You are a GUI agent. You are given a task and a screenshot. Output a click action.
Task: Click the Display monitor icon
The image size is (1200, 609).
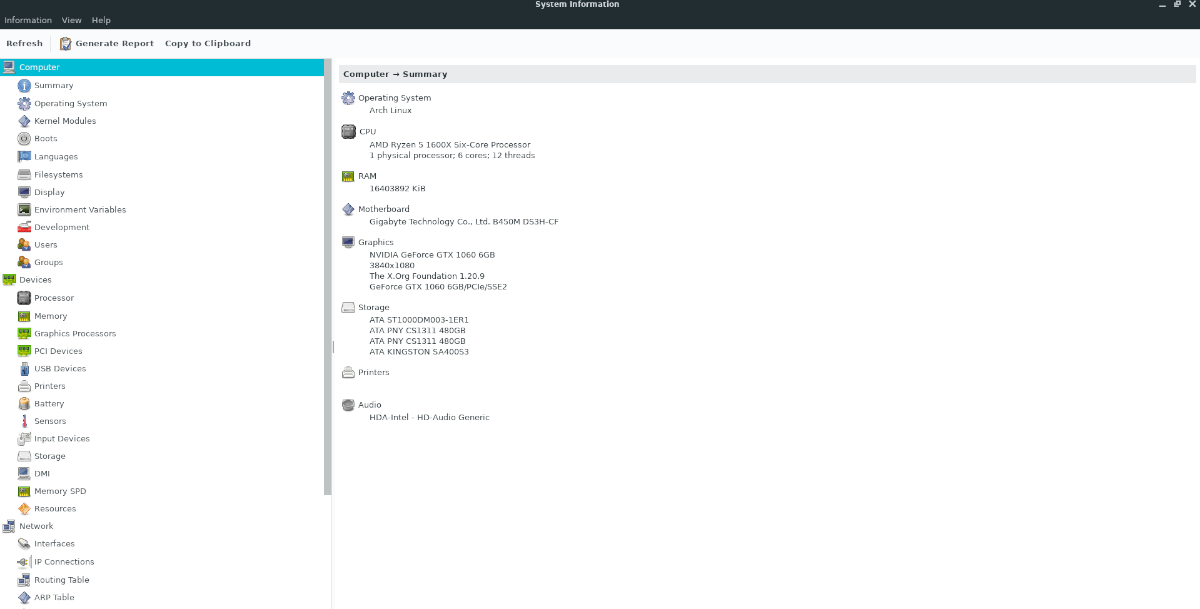point(25,192)
